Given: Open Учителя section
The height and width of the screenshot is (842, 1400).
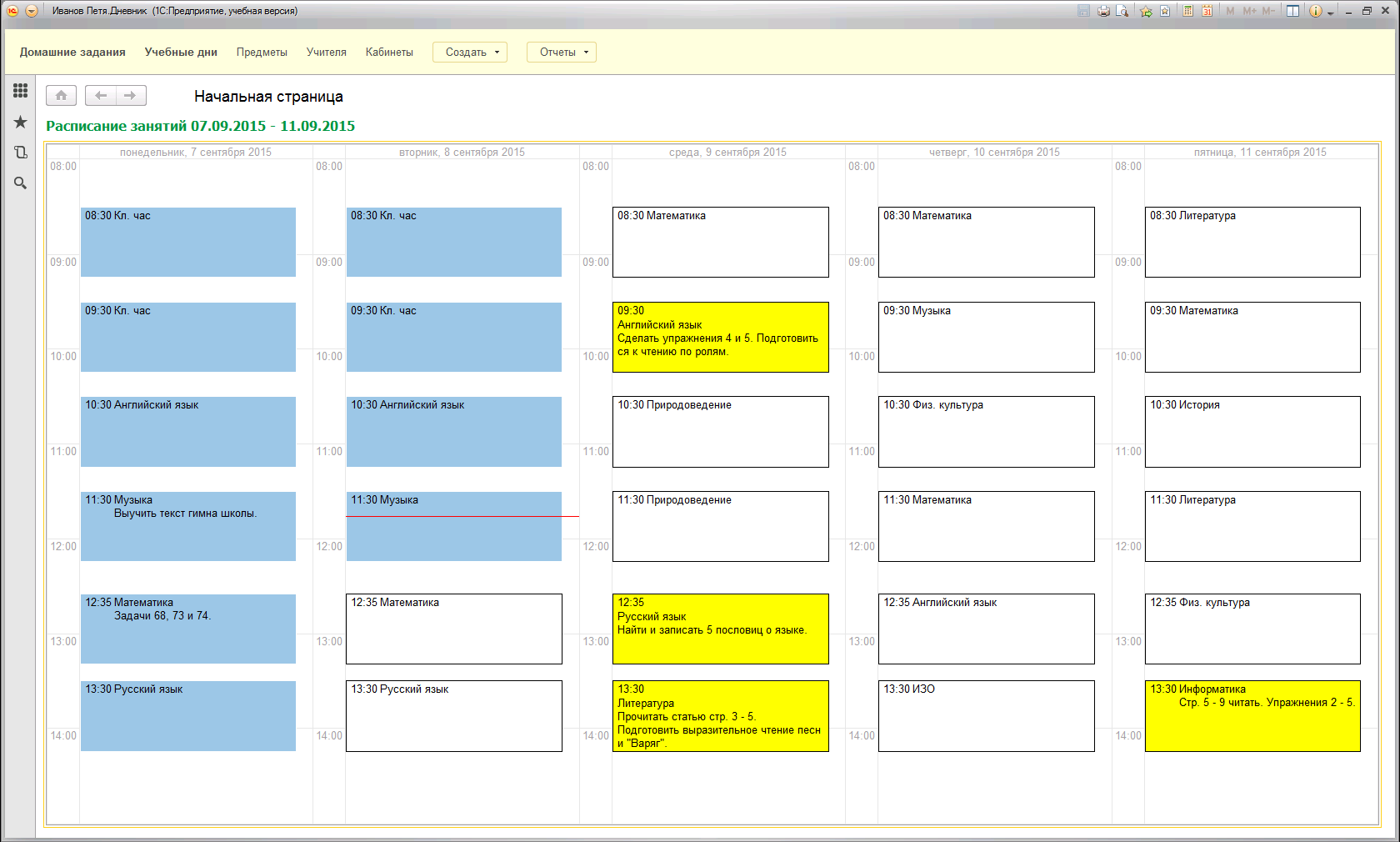Looking at the screenshot, I should [x=327, y=52].
